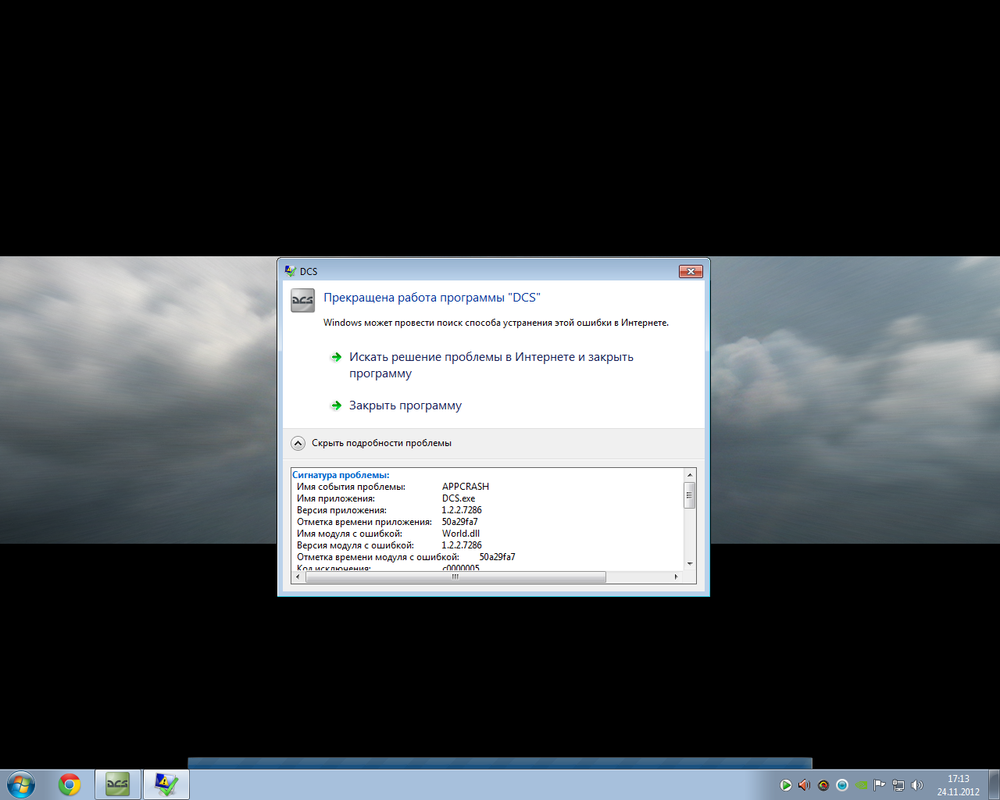Launch the green checkmark app from the taskbar
The width and height of the screenshot is (1000, 800).
(x=165, y=785)
